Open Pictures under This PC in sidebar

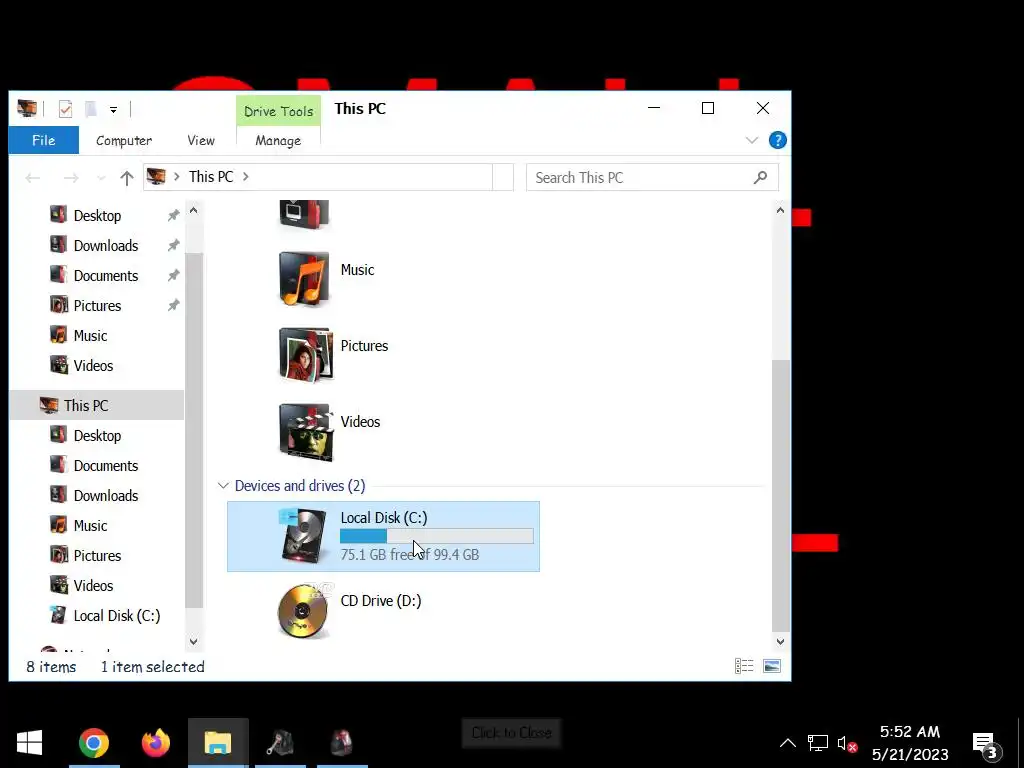coord(97,556)
